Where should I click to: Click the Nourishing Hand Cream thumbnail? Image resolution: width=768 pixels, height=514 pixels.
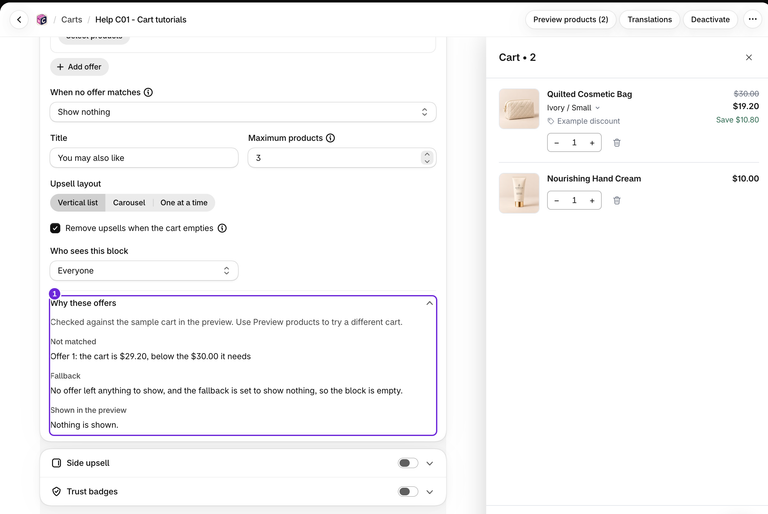pos(519,193)
